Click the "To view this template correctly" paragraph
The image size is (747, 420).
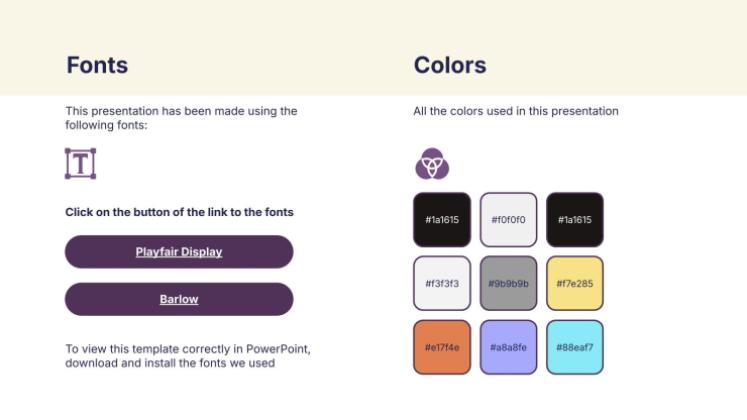[x=188, y=356]
